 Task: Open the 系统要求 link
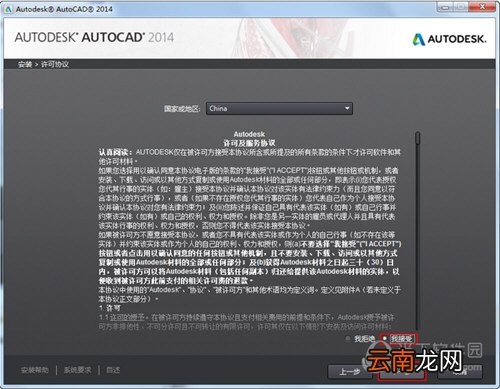coord(78,370)
